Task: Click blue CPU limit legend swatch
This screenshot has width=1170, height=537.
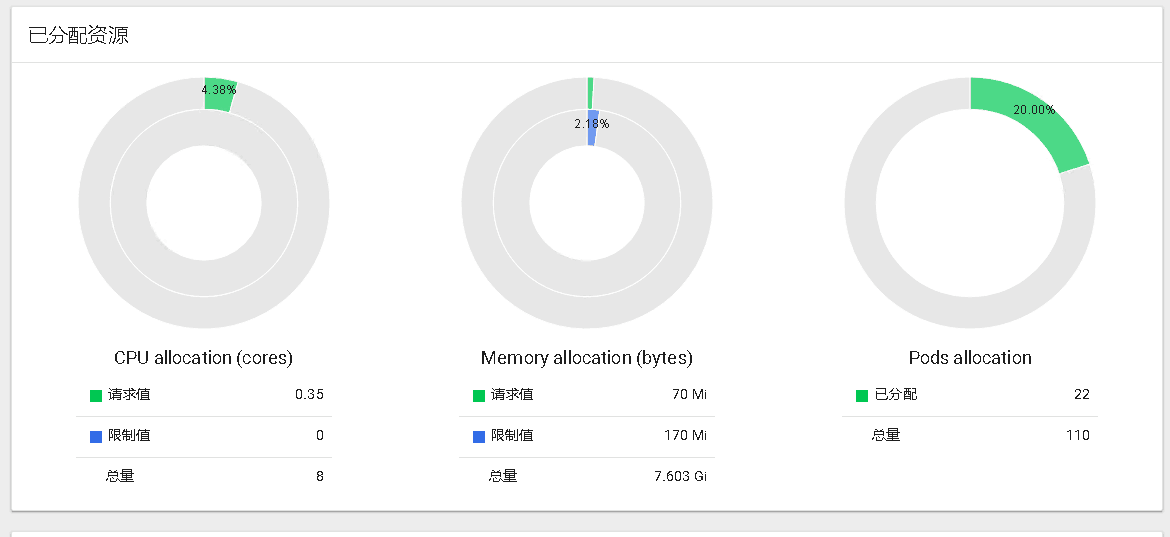Action: [96, 437]
